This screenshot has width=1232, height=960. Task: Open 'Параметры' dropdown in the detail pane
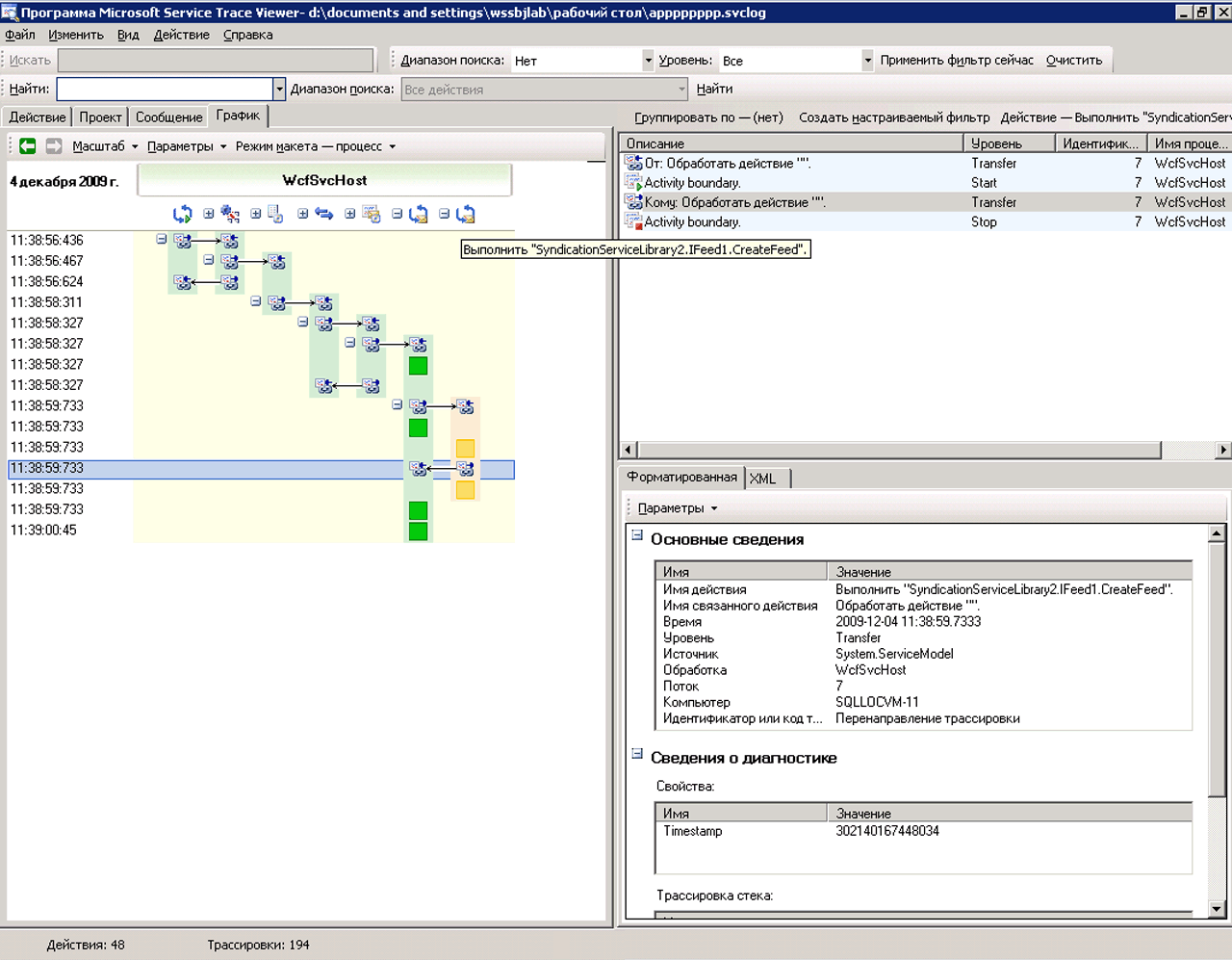point(678,507)
